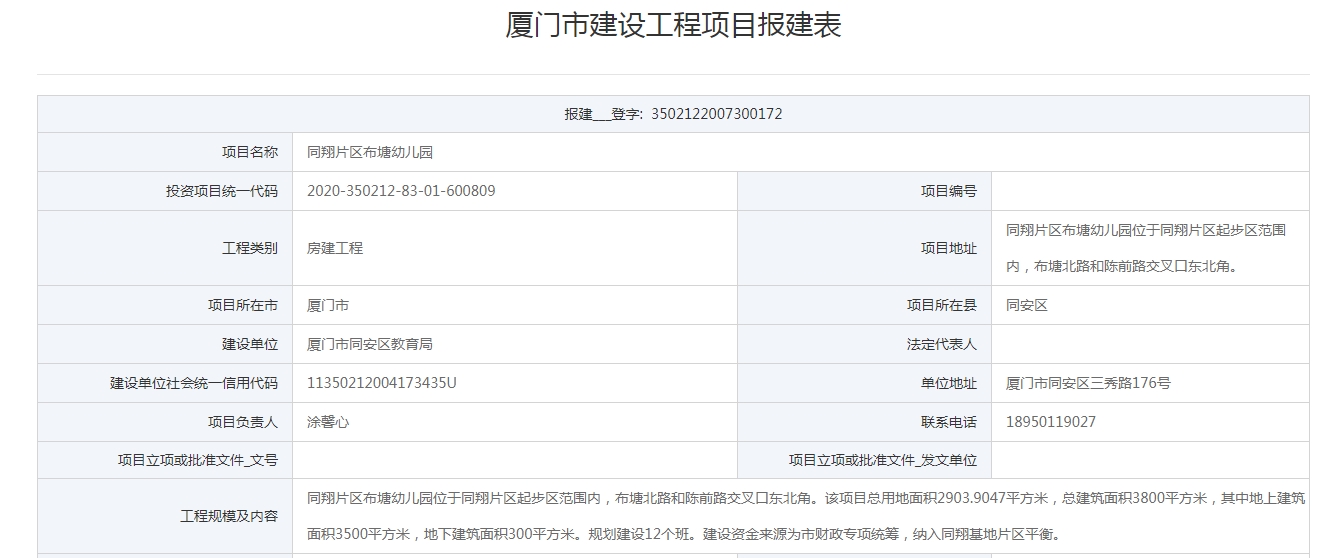Viewport: 1328px width, 558px height.
Task: Select the phone number 18950119027
Action: (x=1051, y=422)
